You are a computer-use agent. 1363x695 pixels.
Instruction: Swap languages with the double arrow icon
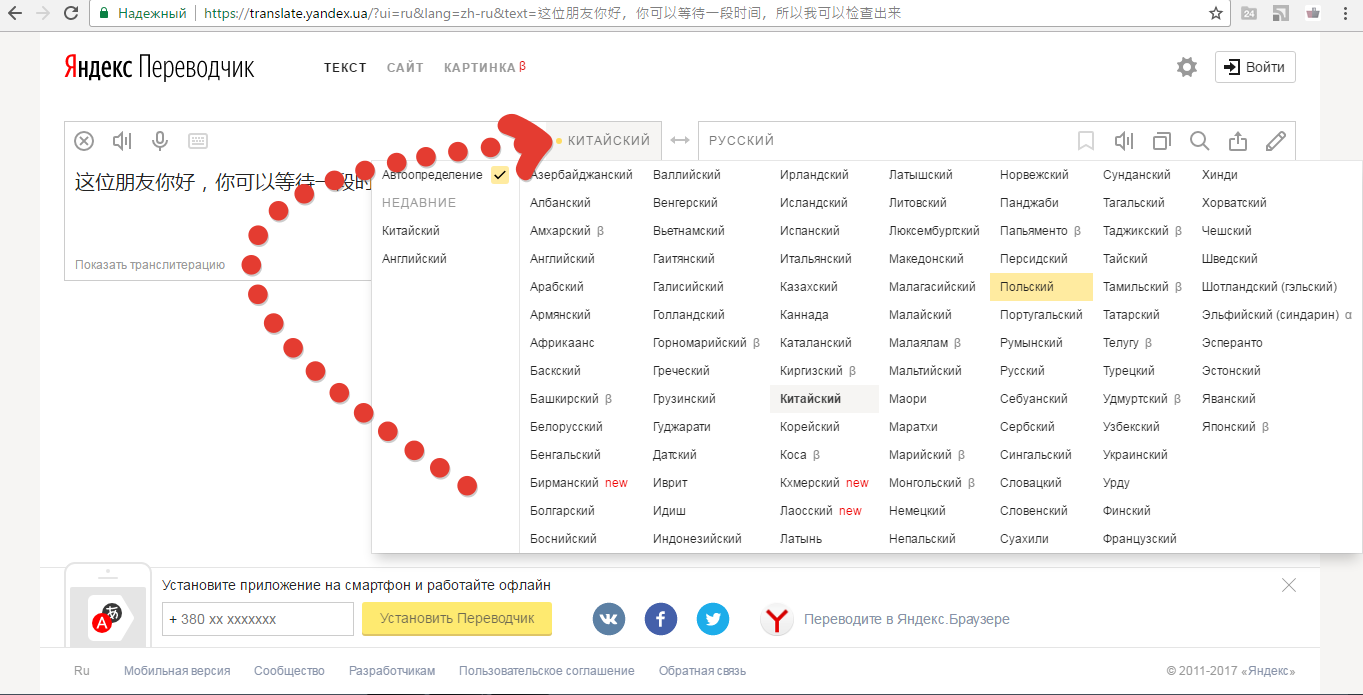click(x=680, y=141)
